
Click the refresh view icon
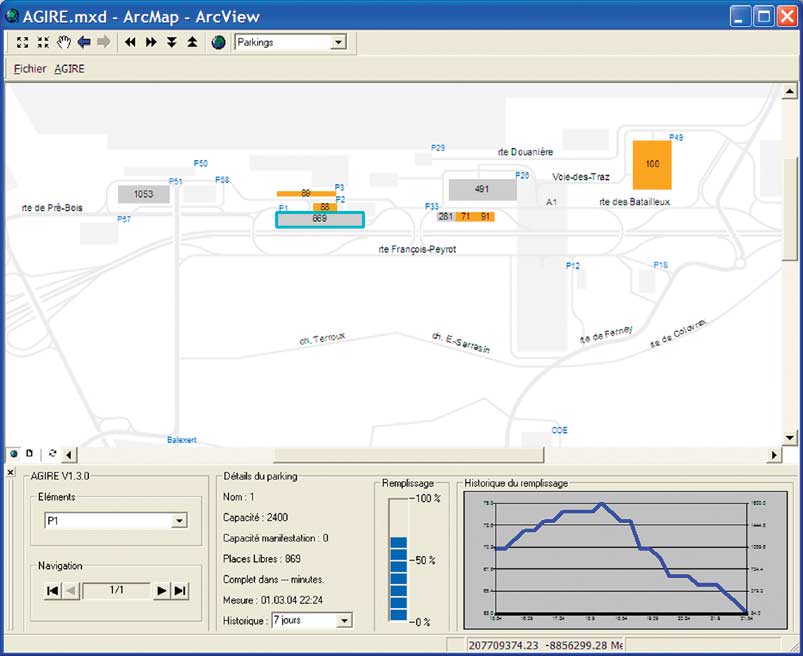52,453
